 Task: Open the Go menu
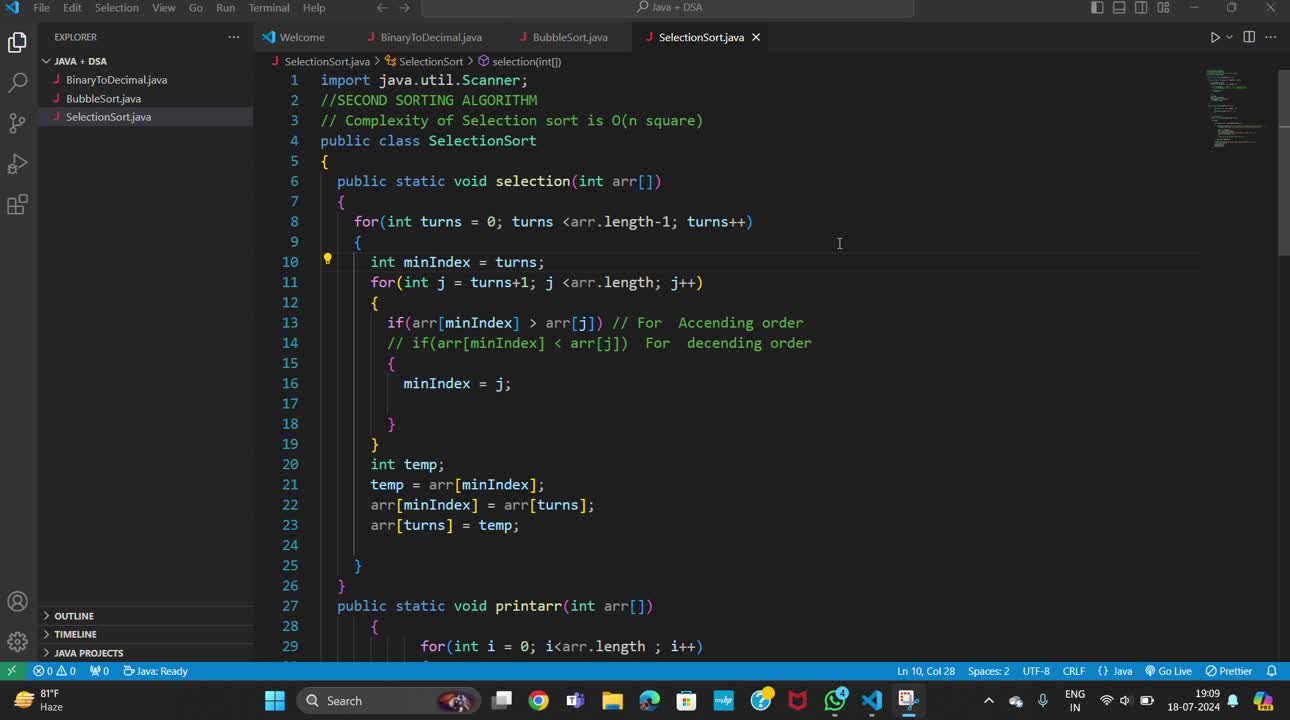pos(196,8)
